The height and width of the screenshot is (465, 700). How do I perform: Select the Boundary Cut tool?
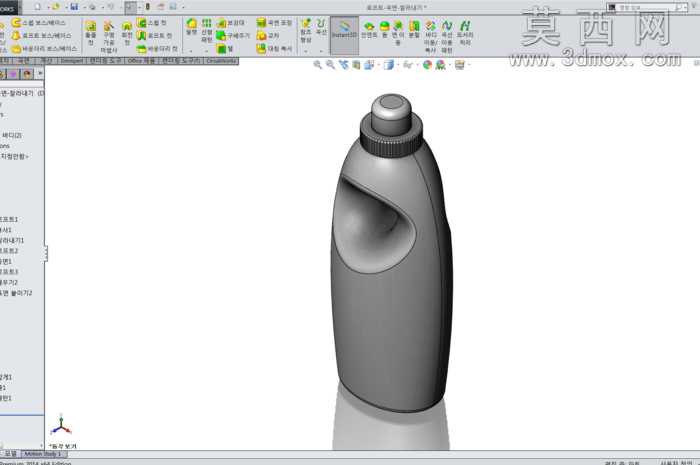tap(158, 48)
